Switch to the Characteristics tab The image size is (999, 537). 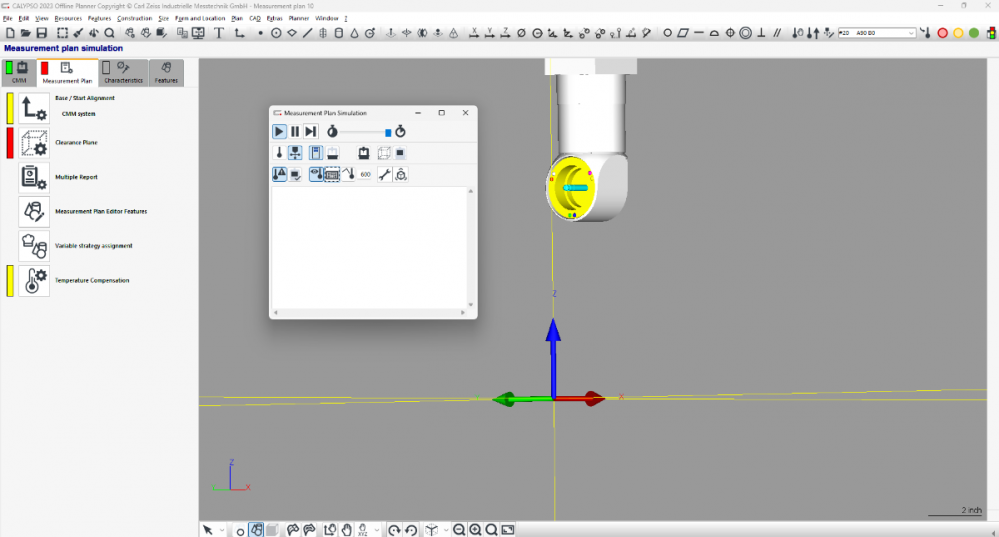(x=124, y=74)
